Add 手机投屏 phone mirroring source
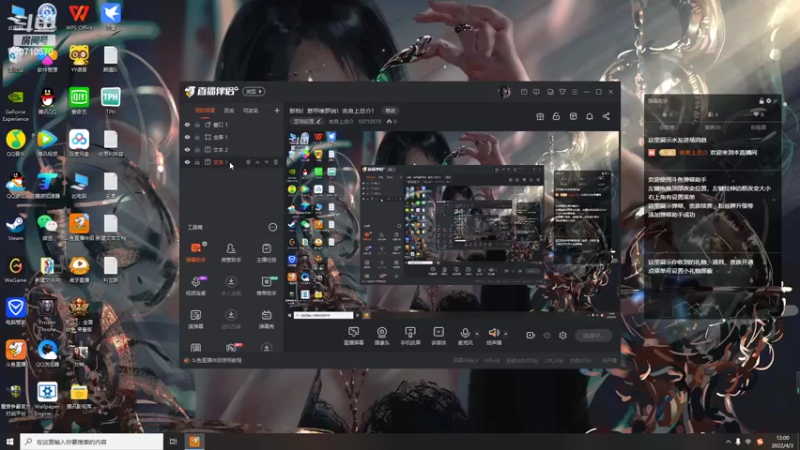Image resolution: width=800 pixels, height=450 pixels. [x=410, y=336]
